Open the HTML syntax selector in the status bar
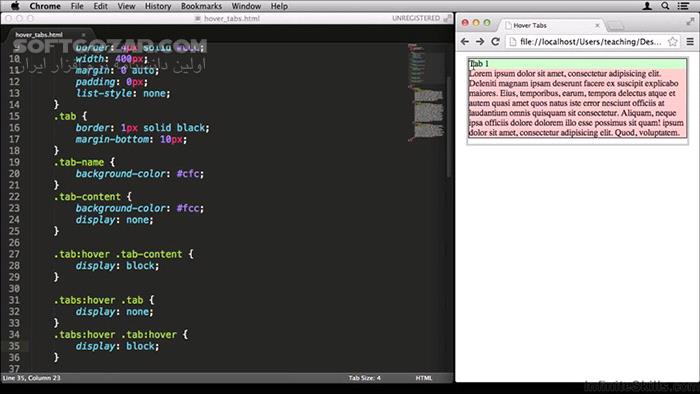 [x=424, y=378]
